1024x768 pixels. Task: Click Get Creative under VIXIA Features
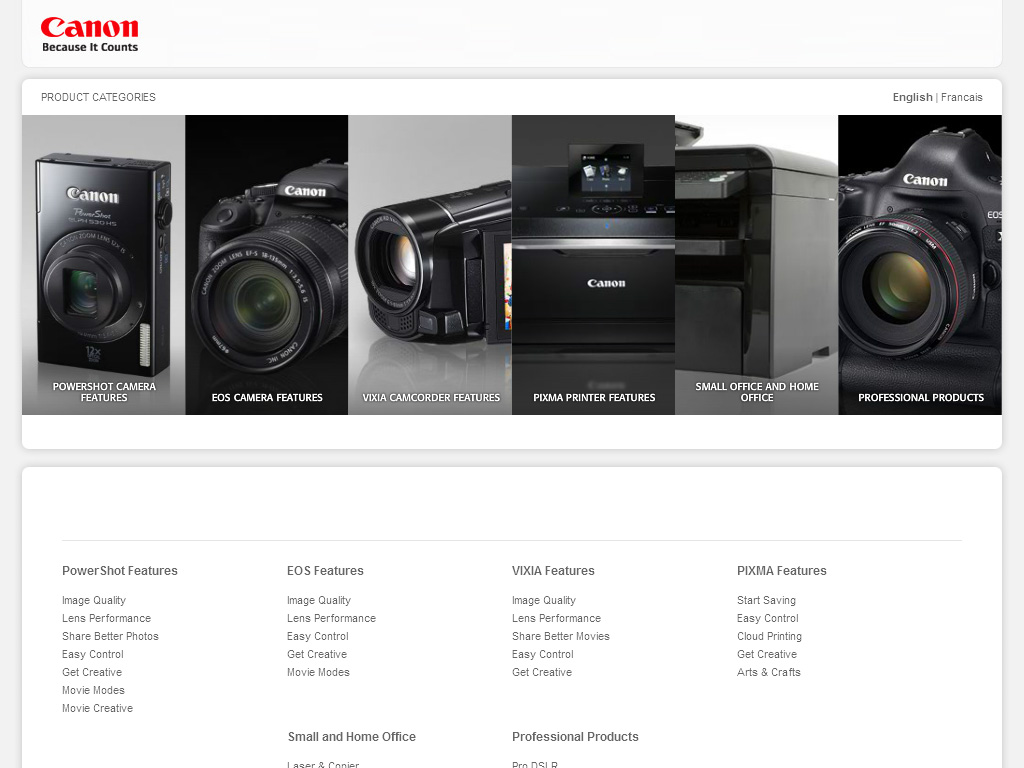pyautogui.click(x=542, y=672)
